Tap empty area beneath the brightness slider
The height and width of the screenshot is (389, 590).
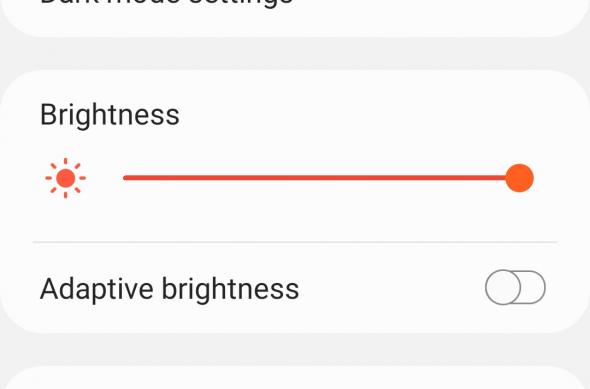point(295,218)
